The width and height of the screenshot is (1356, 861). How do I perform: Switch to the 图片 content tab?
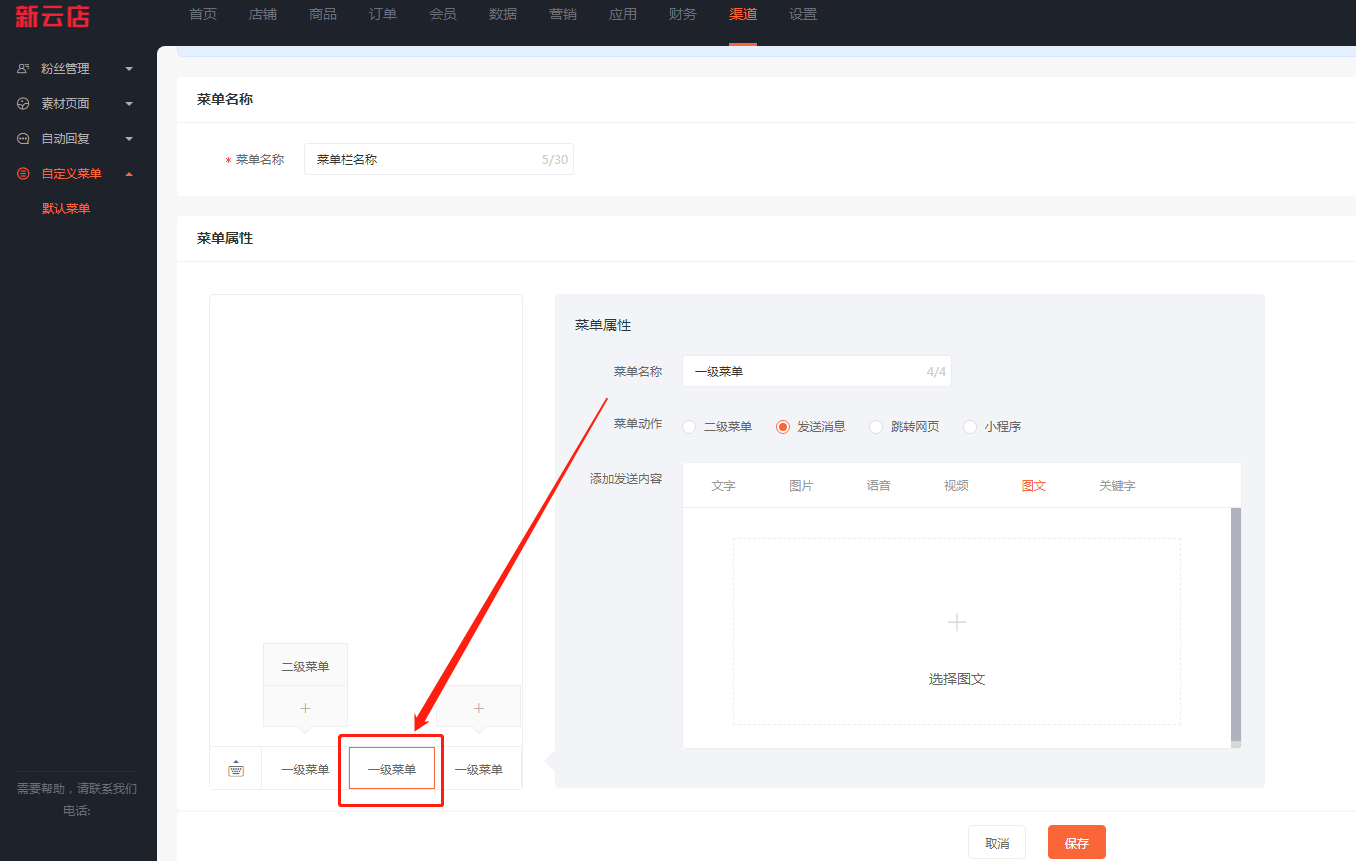click(801, 486)
